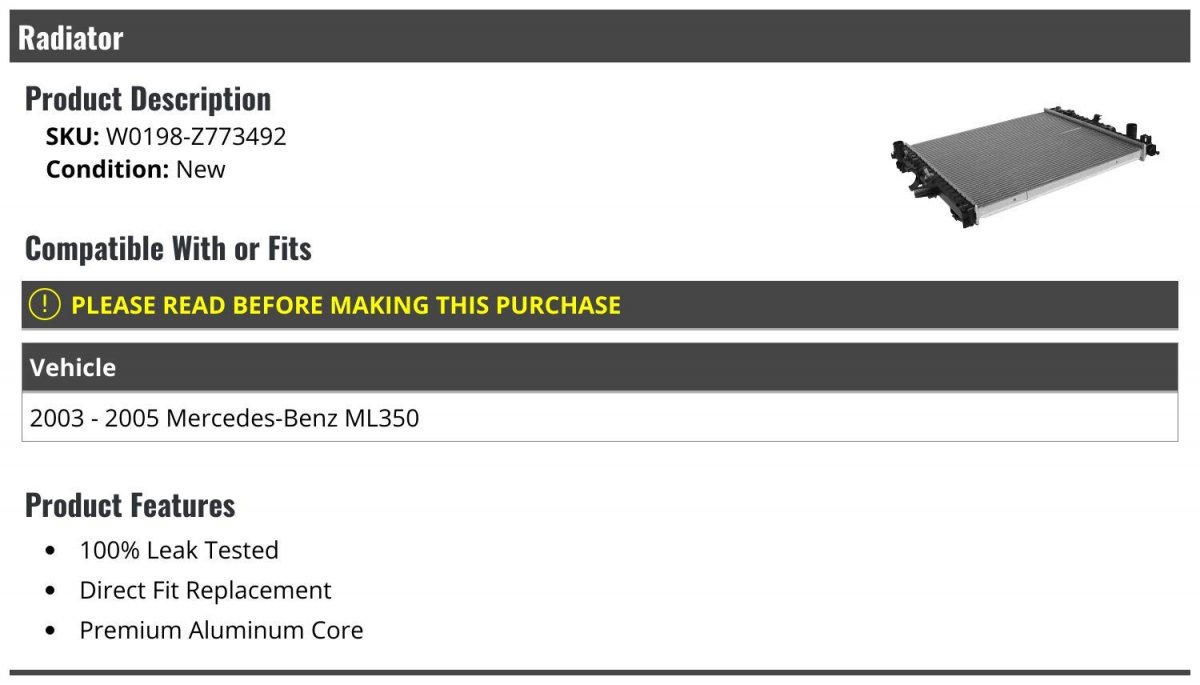This screenshot has height=685, width=1200.
Task: Select the Condition: New text line
Action: 136,169
